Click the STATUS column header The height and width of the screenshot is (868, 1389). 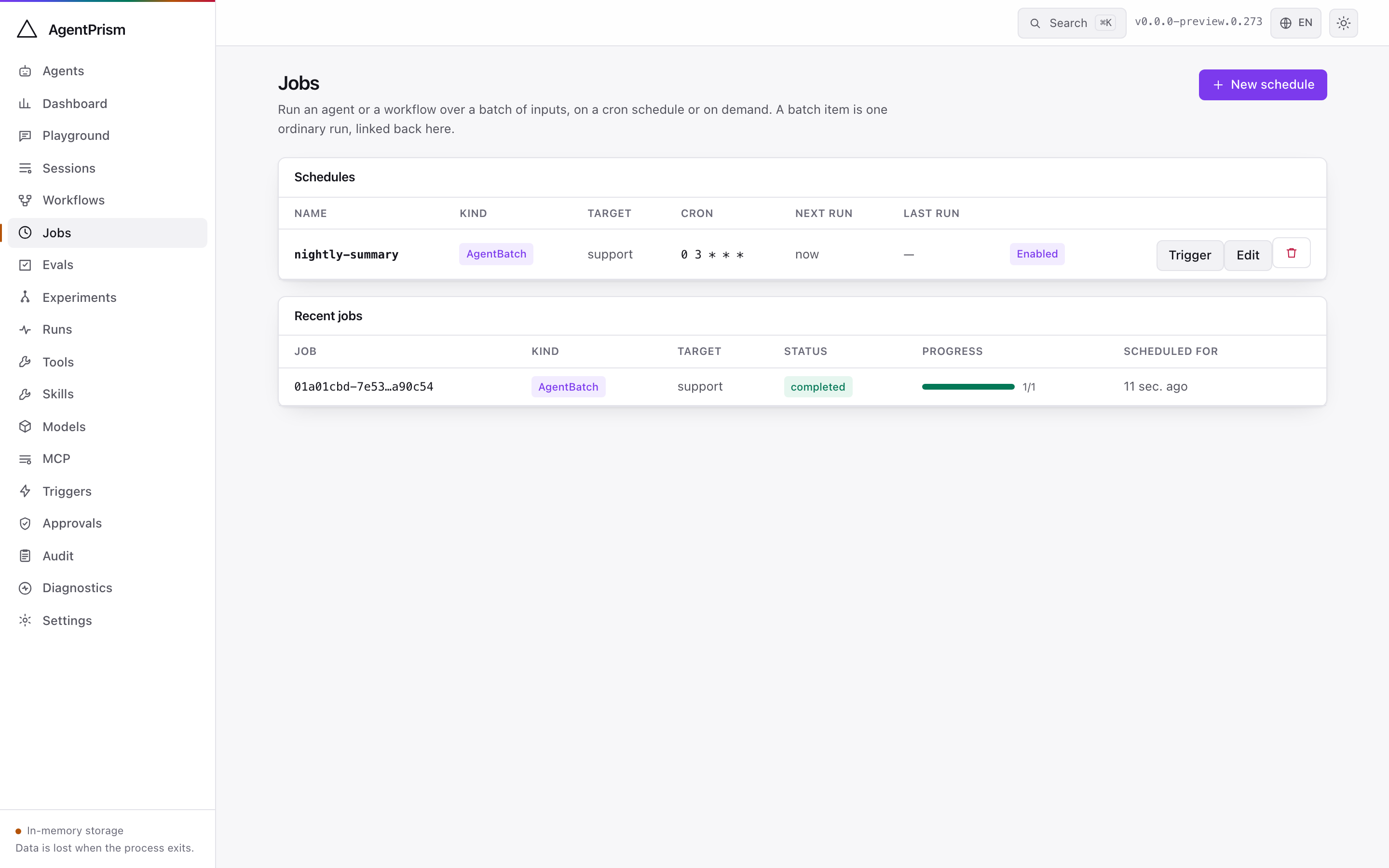805,352
